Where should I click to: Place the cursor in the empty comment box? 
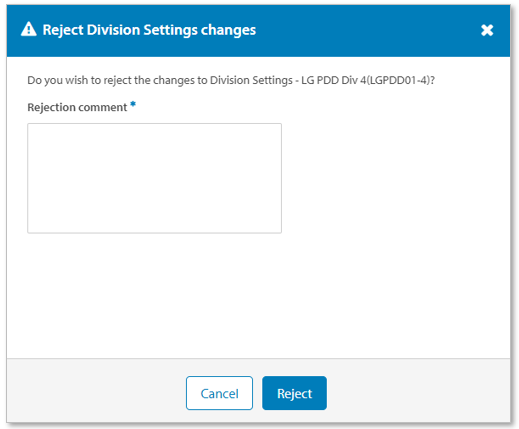click(154, 178)
